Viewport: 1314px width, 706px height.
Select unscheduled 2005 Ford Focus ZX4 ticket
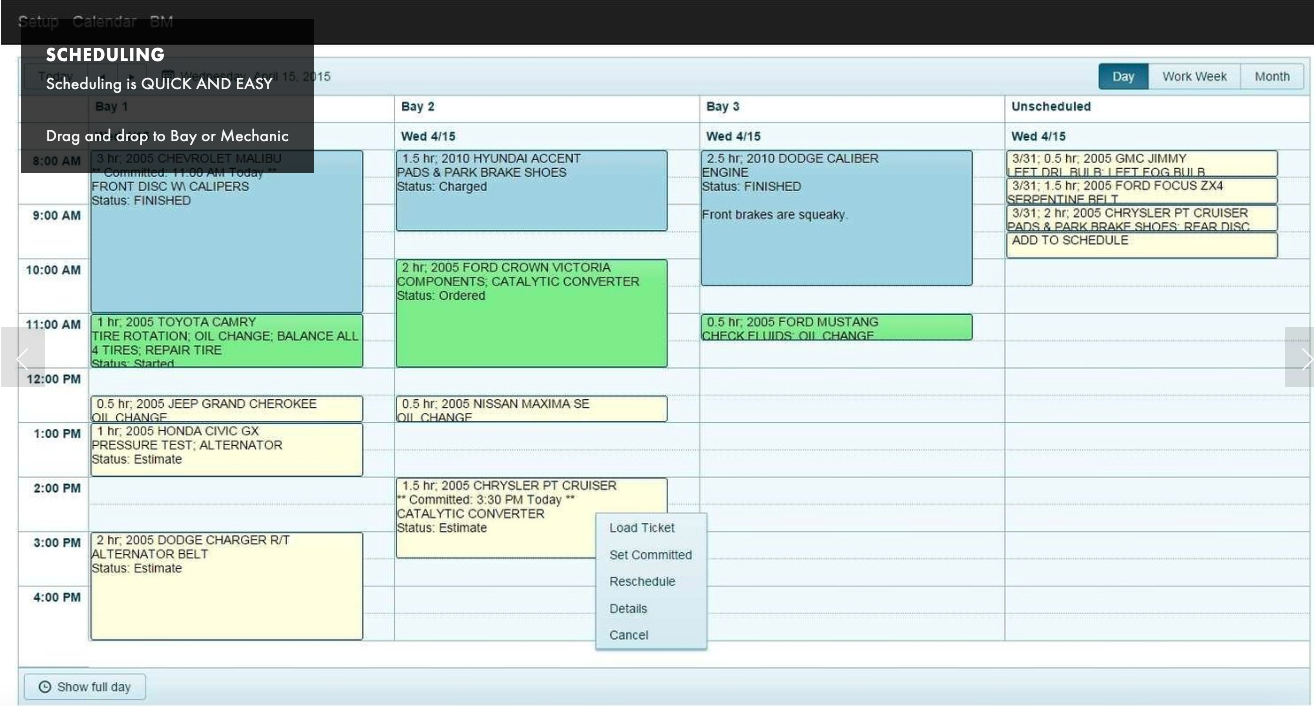(1142, 191)
